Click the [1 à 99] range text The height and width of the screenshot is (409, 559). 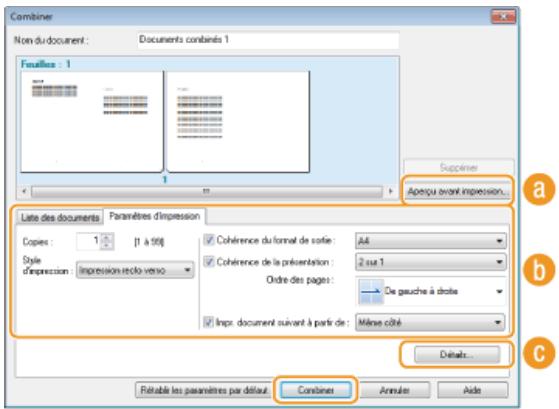149,242
